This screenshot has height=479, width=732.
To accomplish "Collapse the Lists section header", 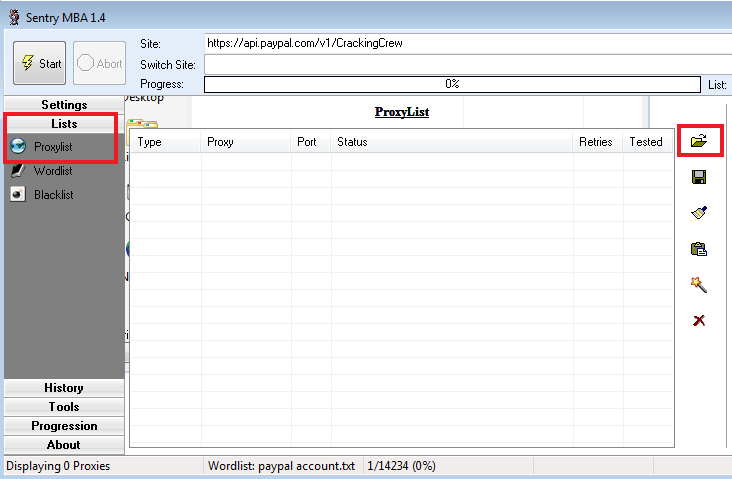I will coord(64,124).
